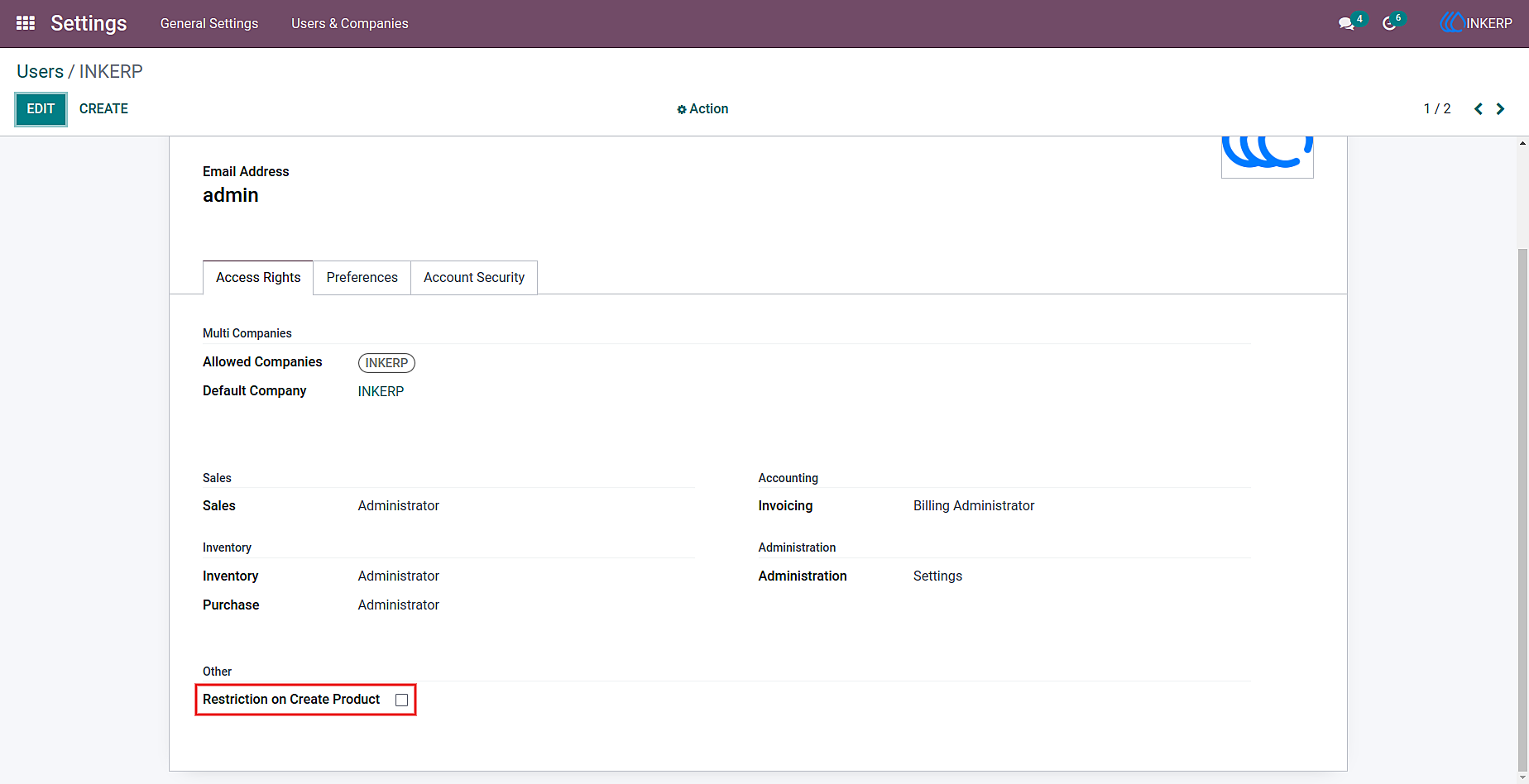Open the Action dropdown menu
This screenshot has height=784, width=1529.
click(702, 109)
